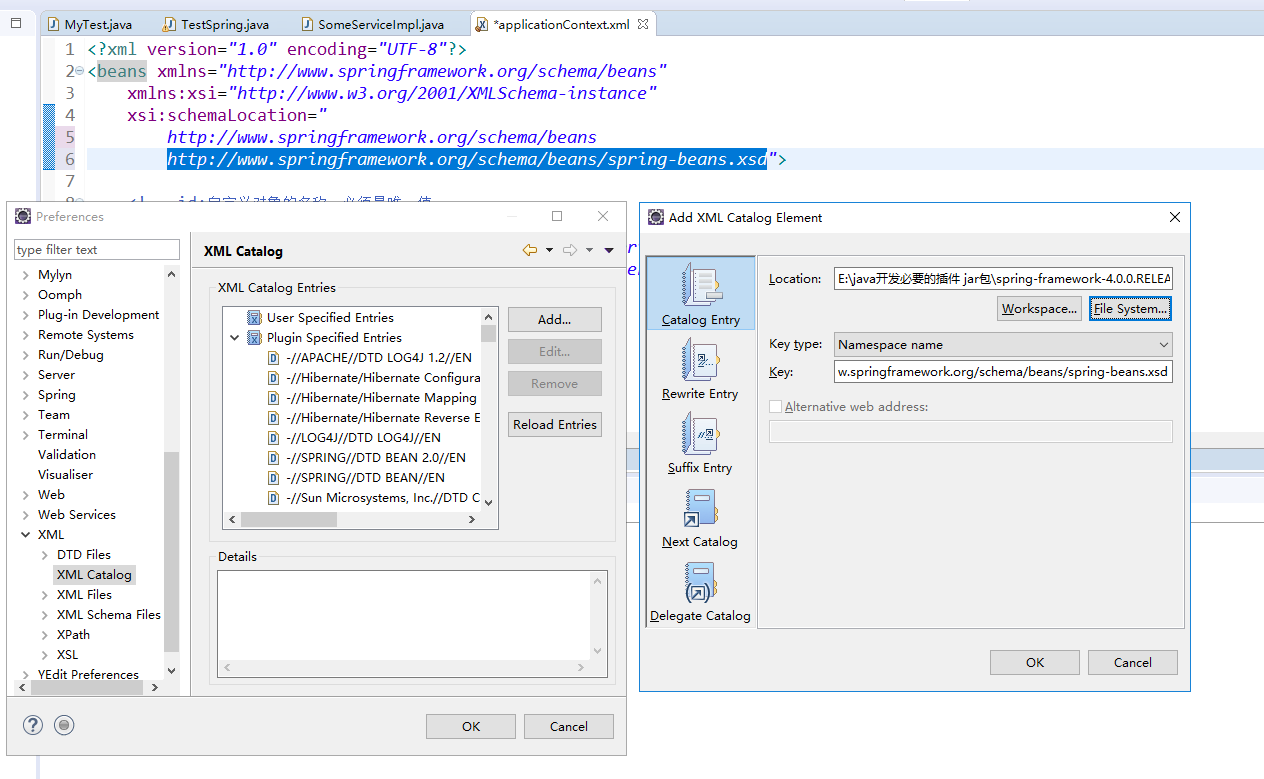The image size is (1264, 779).
Task: Click the Preferences help question mark icon
Action: click(33, 725)
